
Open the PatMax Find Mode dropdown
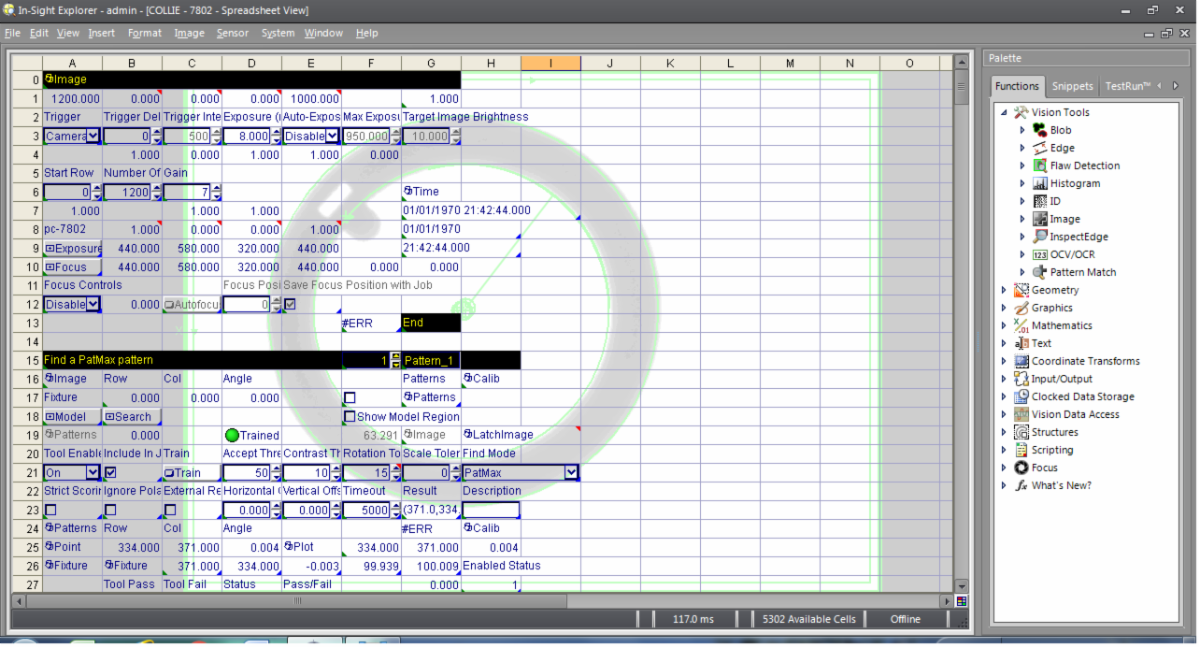pos(572,472)
